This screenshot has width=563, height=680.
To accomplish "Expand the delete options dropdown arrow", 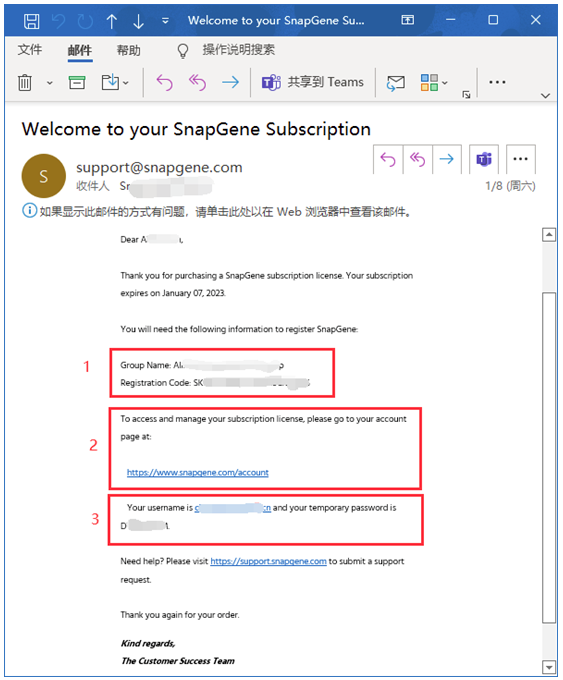I will pyautogui.click(x=49, y=83).
